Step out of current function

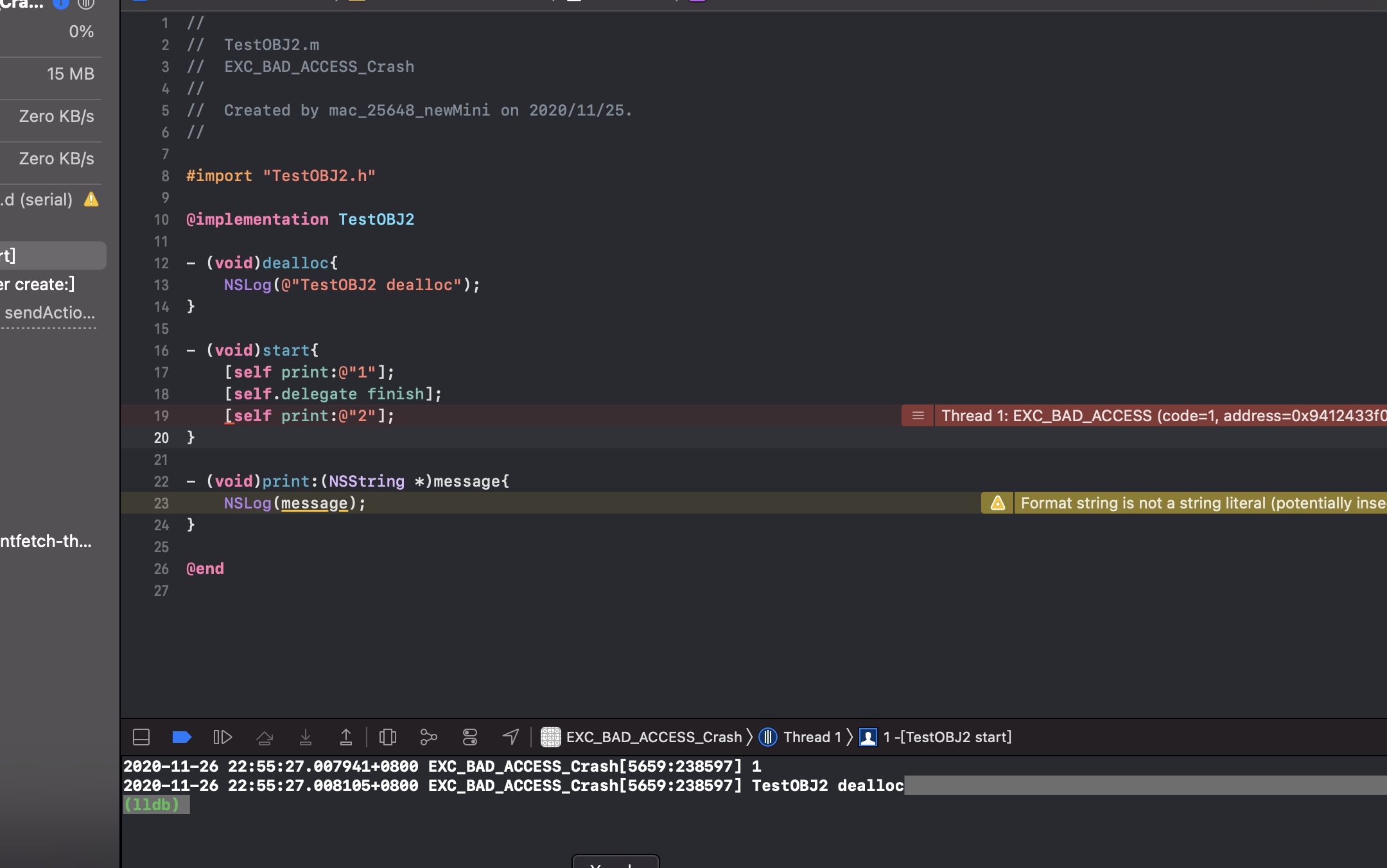coord(346,737)
